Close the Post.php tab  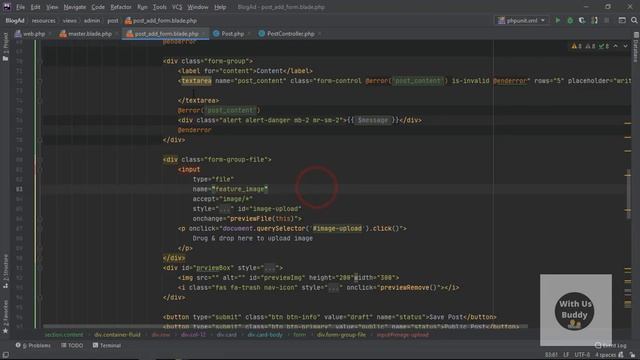(x=248, y=34)
